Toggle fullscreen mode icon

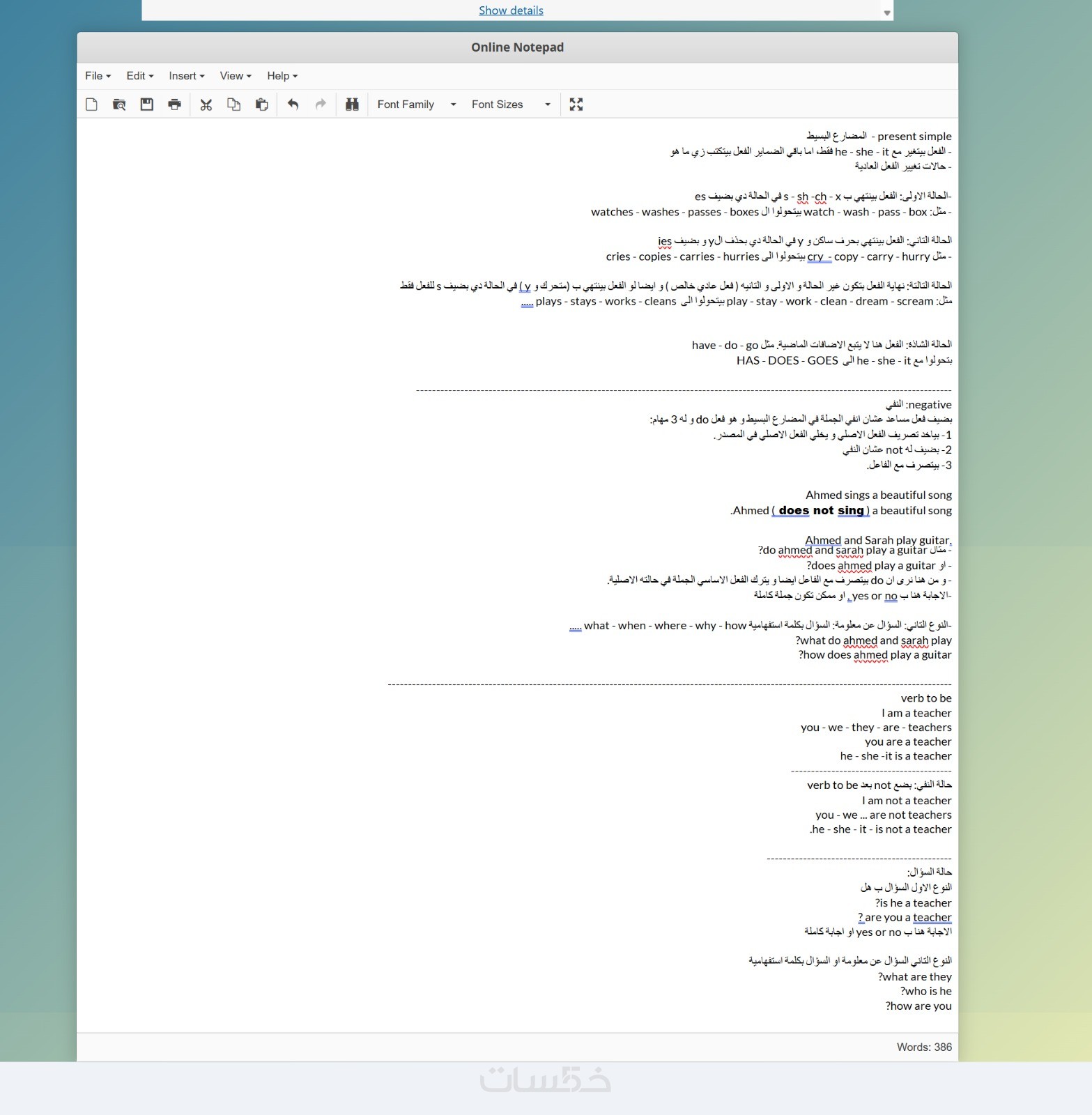576,105
